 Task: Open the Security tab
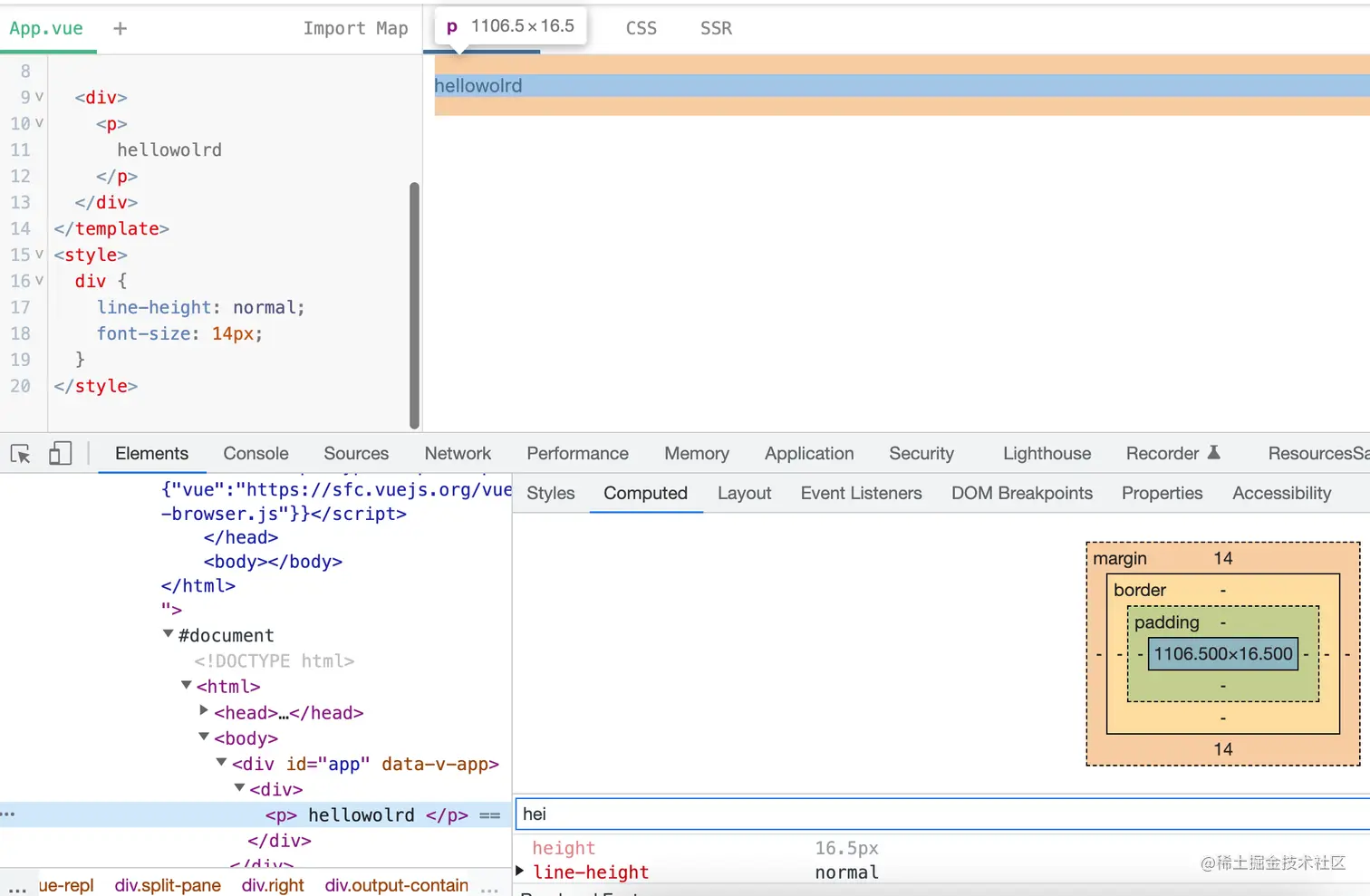tap(921, 453)
